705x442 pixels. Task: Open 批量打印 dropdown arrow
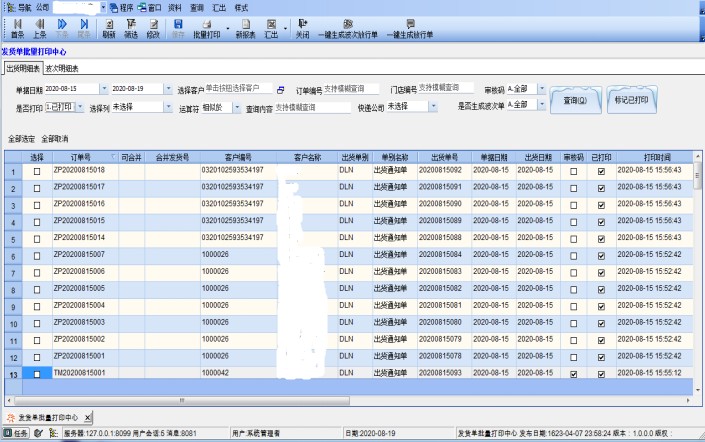point(228,29)
